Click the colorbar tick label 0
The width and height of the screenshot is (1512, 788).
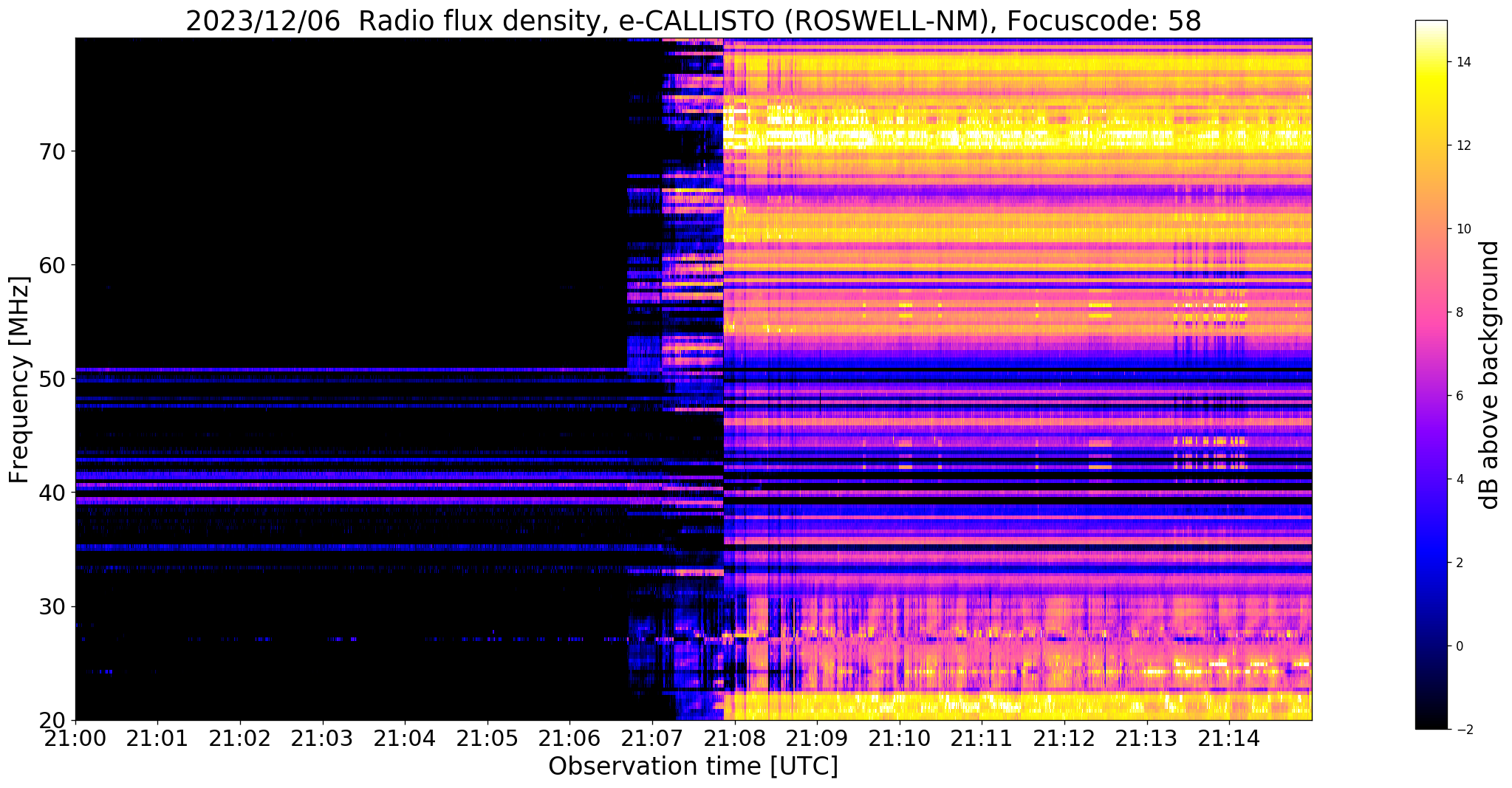click(x=1460, y=646)
